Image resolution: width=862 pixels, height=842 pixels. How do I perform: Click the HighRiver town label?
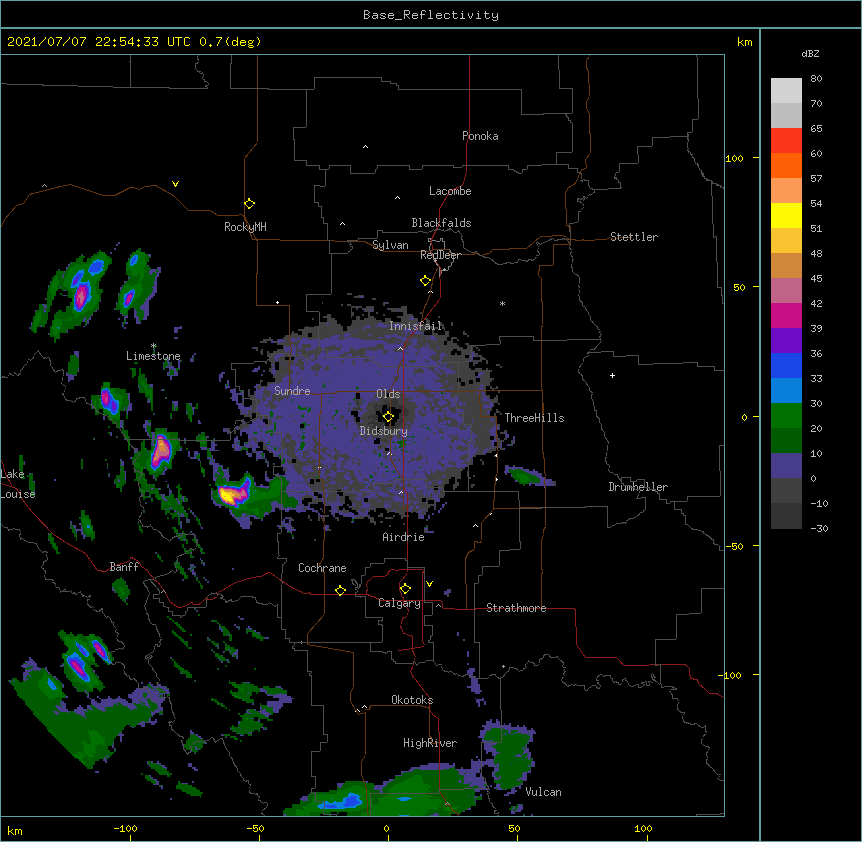click(x=430, y=743)
